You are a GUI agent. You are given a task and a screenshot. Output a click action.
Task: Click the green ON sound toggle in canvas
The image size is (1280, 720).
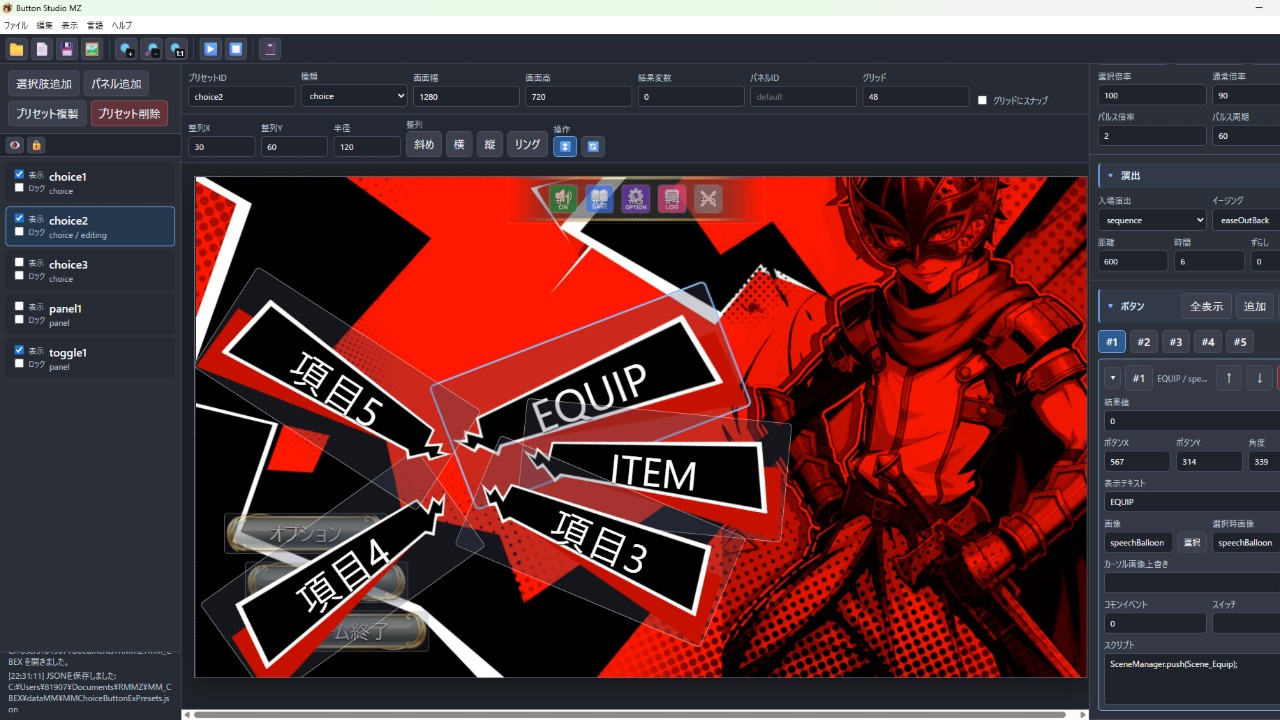coord(563,199)
